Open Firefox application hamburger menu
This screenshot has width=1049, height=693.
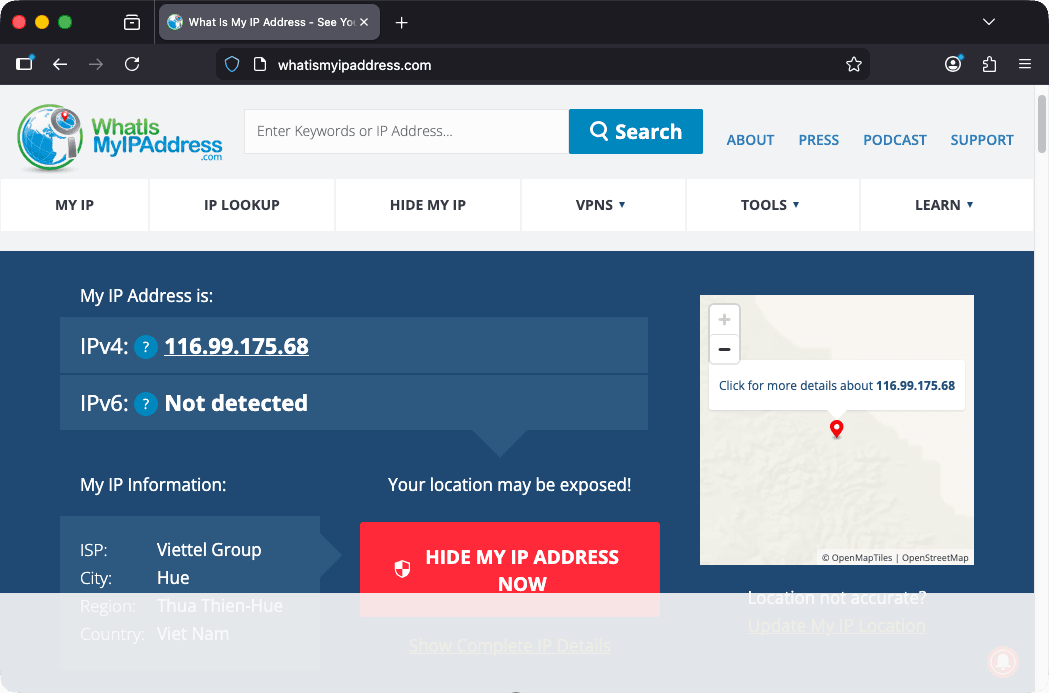click(1024, 64)
